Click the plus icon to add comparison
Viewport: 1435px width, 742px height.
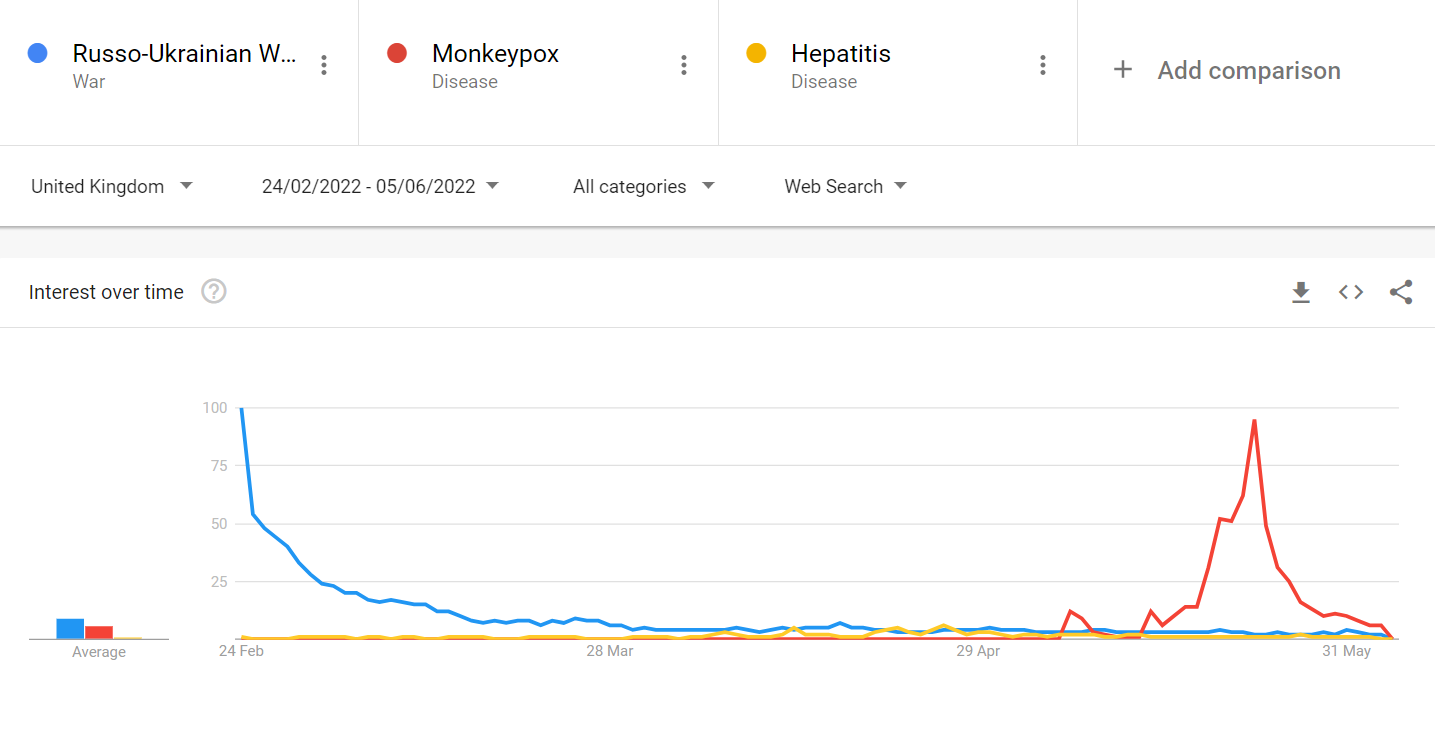(1123, 70)
